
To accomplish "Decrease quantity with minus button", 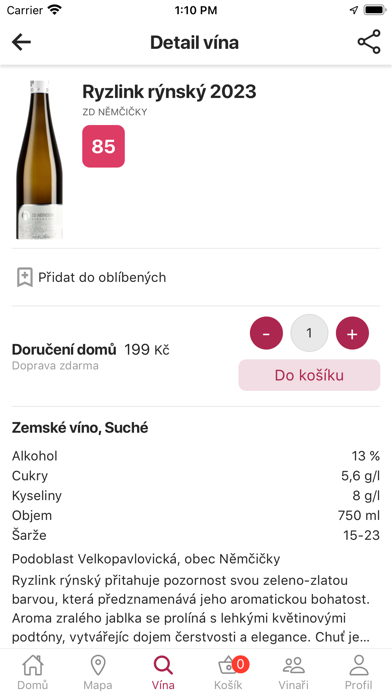I will (266, 333).
